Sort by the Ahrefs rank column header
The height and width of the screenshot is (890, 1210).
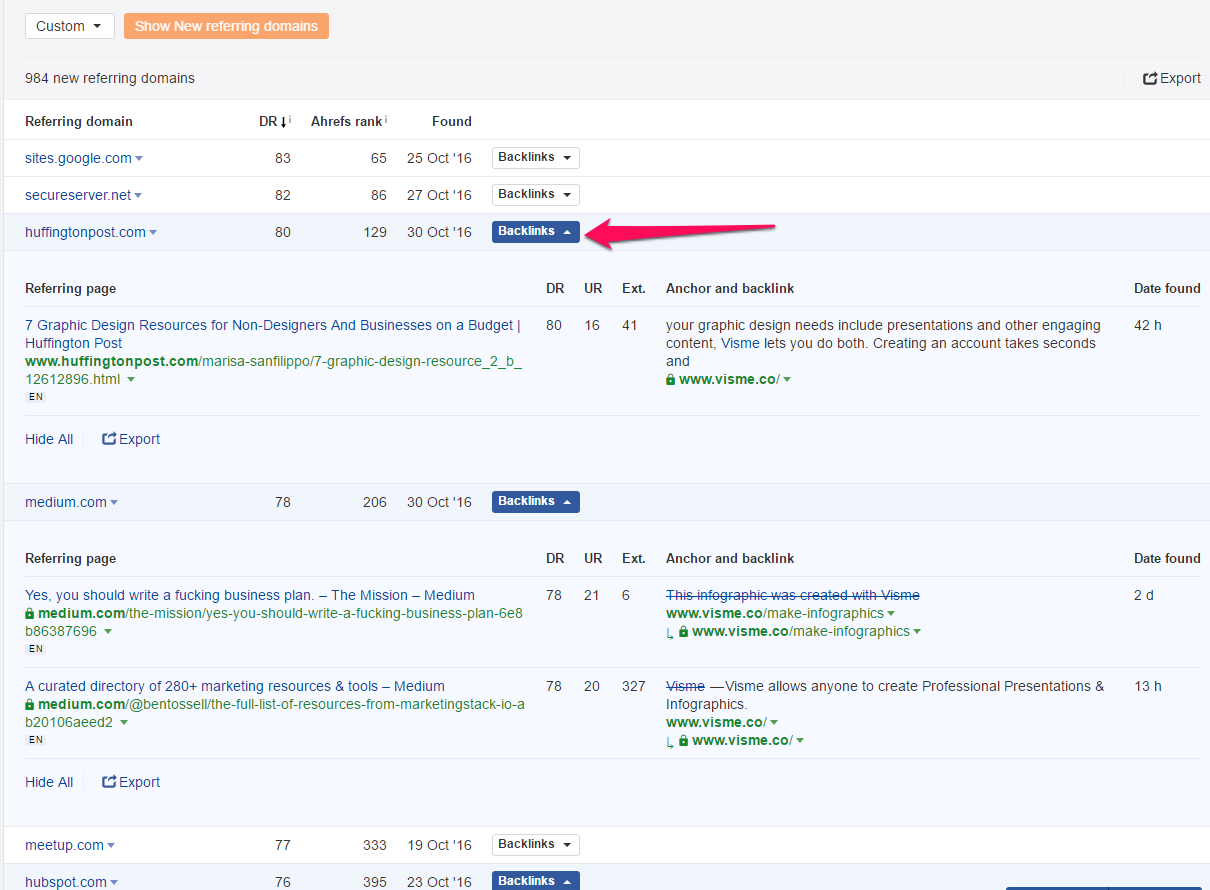click(346, 121)
